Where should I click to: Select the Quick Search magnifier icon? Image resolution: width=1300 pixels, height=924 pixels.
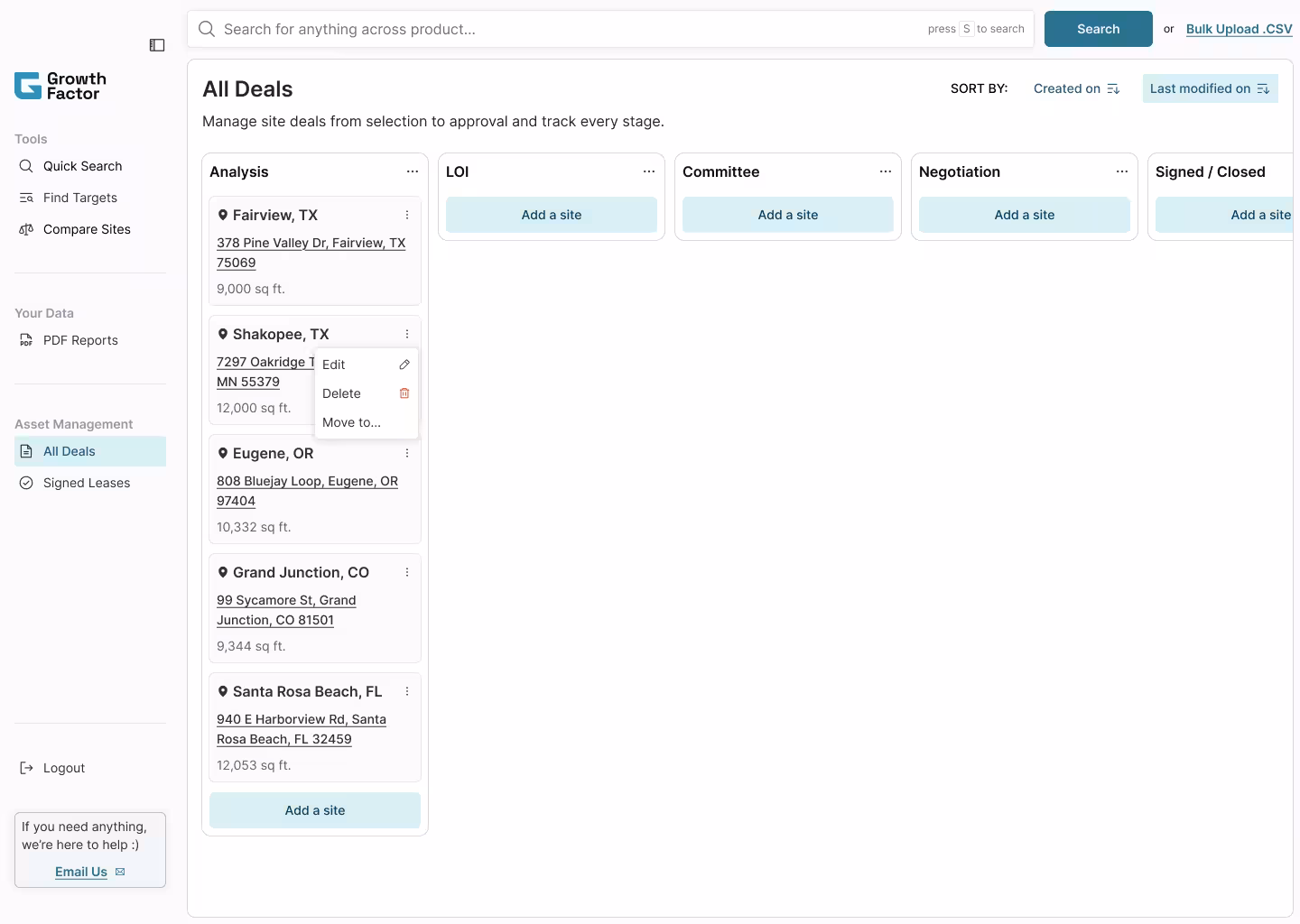[26, 166]
